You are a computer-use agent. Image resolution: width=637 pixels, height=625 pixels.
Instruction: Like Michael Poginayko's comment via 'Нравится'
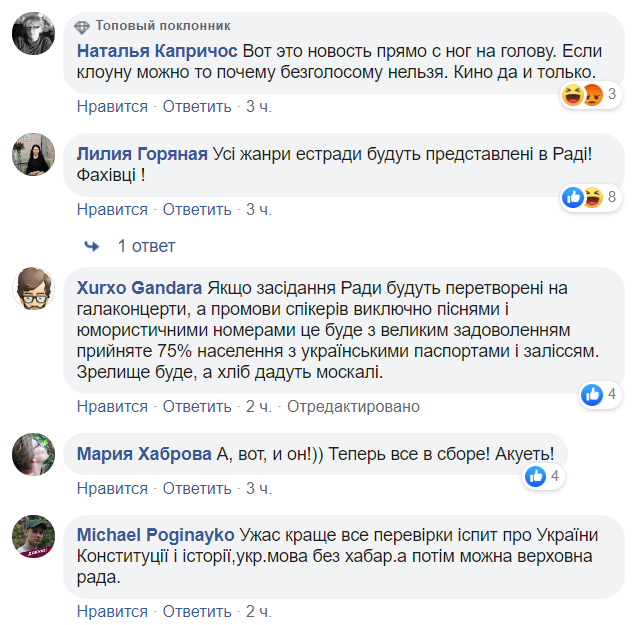click(112, 611)
